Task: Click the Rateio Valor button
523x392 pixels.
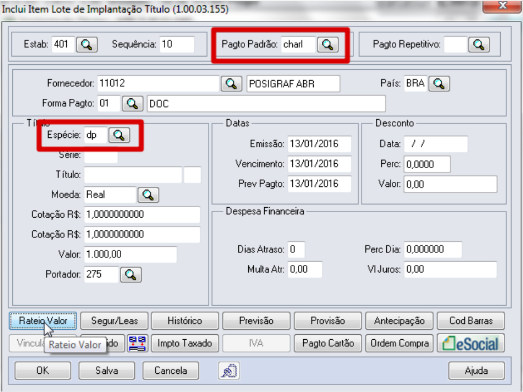Action: coord(43,321)
